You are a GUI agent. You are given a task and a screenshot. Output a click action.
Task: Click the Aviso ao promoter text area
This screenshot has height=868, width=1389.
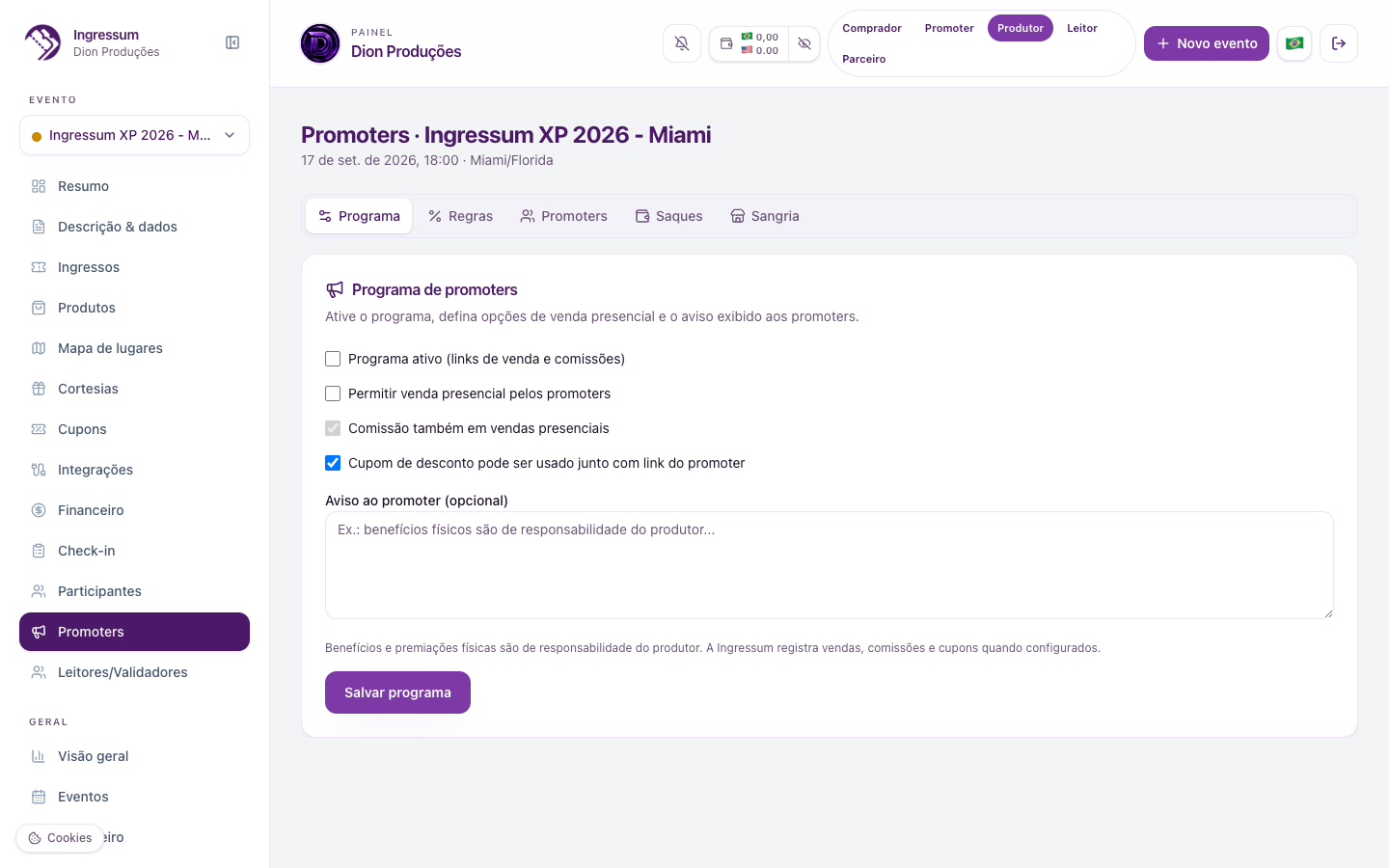point(830,565)
